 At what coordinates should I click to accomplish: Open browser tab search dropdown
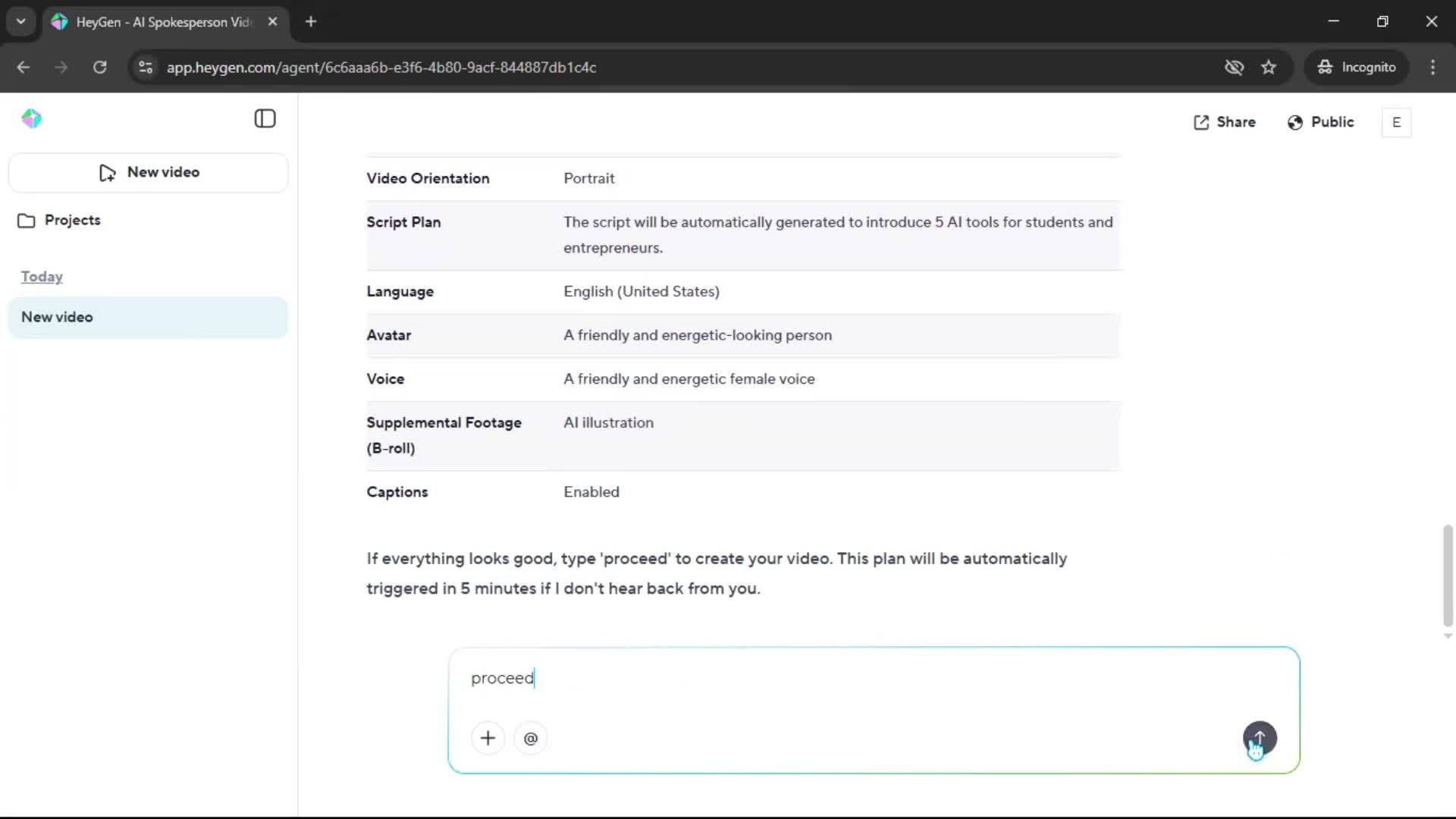pyautogui.click(x=20, y=21)
